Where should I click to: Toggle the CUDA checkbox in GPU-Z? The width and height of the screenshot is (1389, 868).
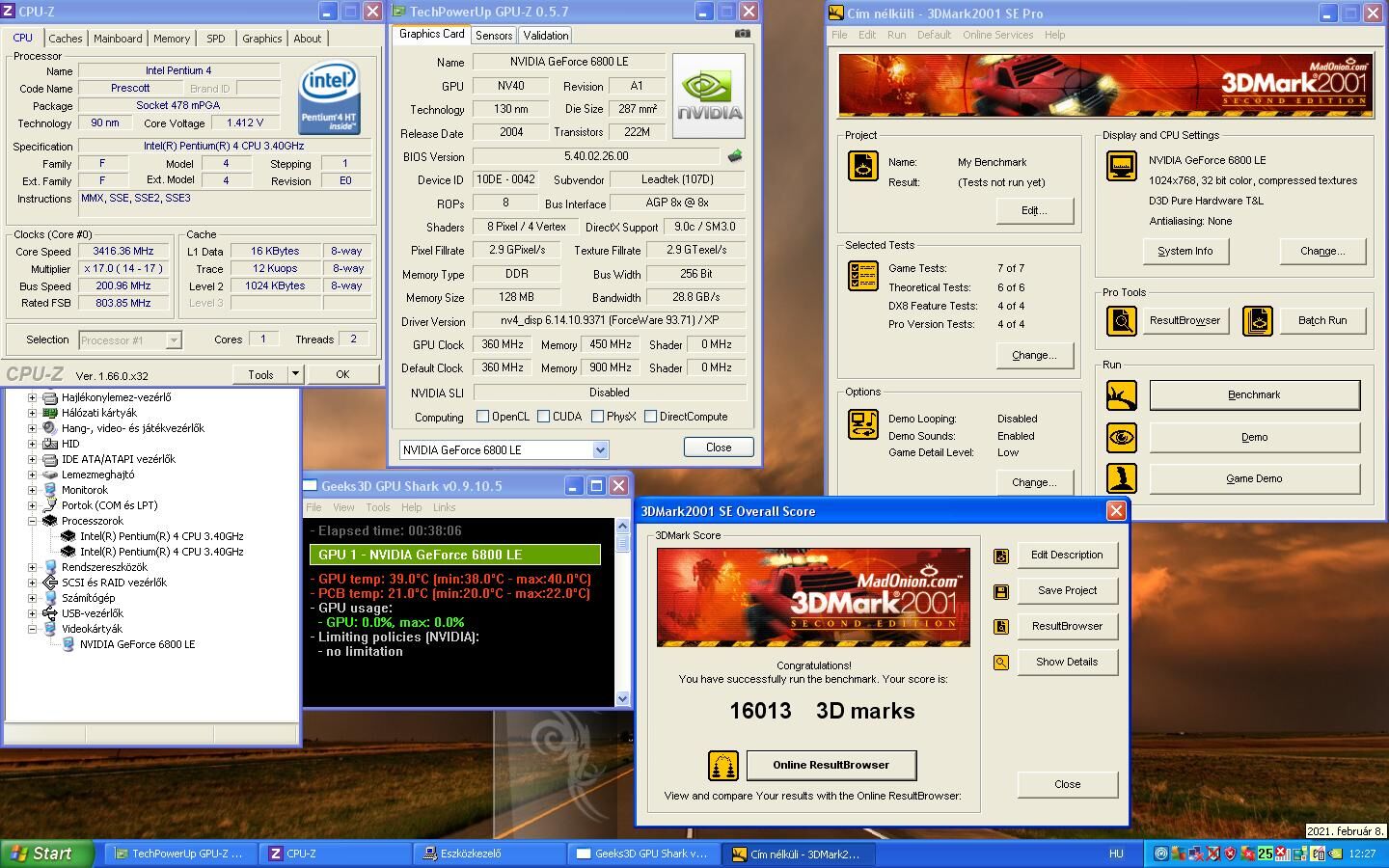543,417
